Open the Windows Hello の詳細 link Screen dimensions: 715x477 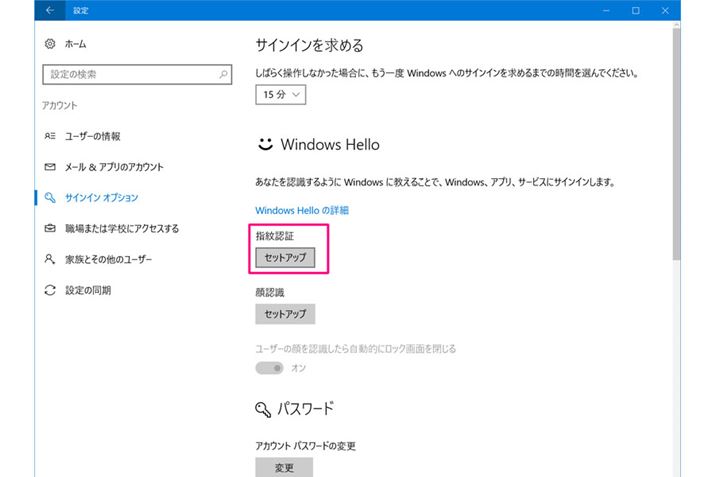point(302,210)
